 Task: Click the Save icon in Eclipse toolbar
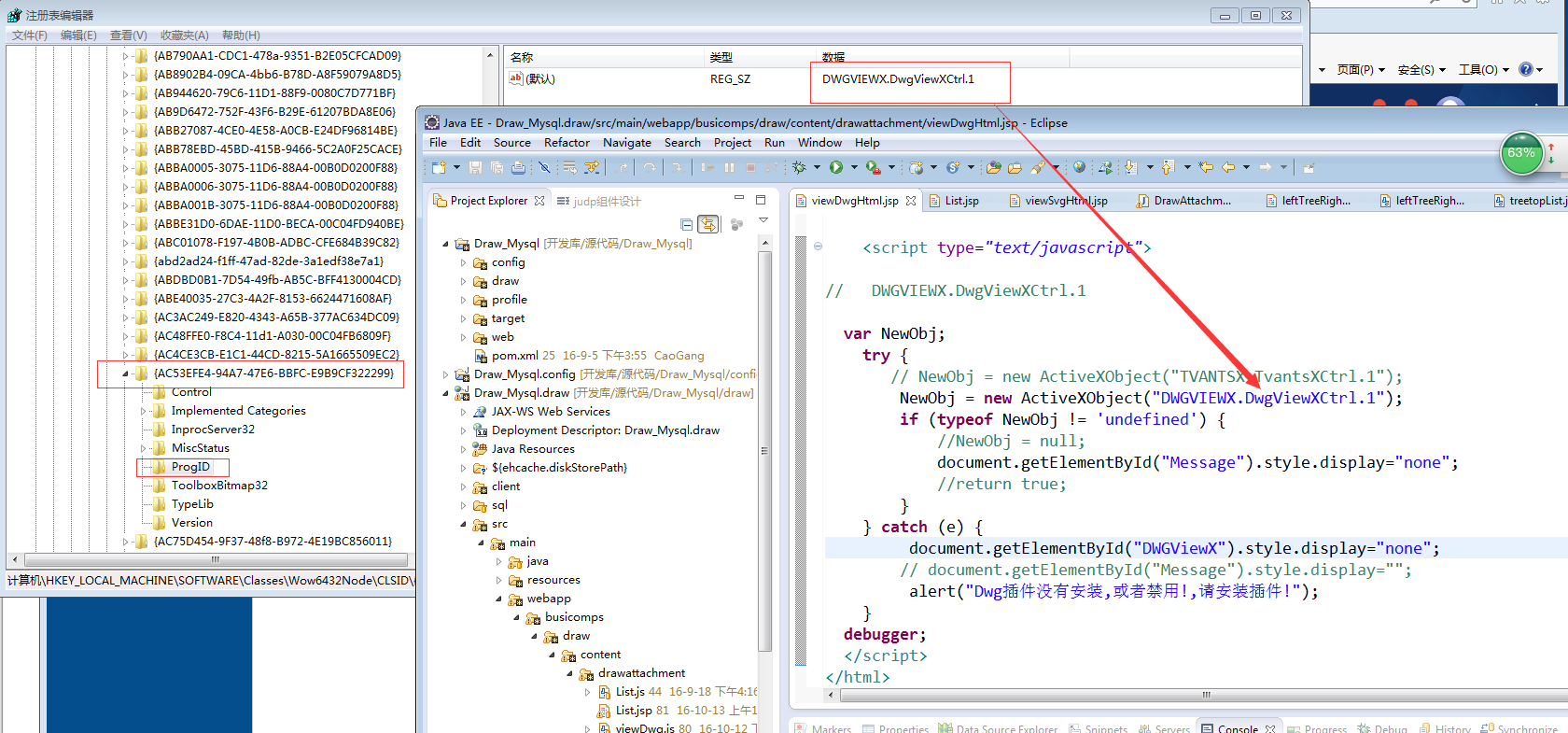tap(475, 167)
